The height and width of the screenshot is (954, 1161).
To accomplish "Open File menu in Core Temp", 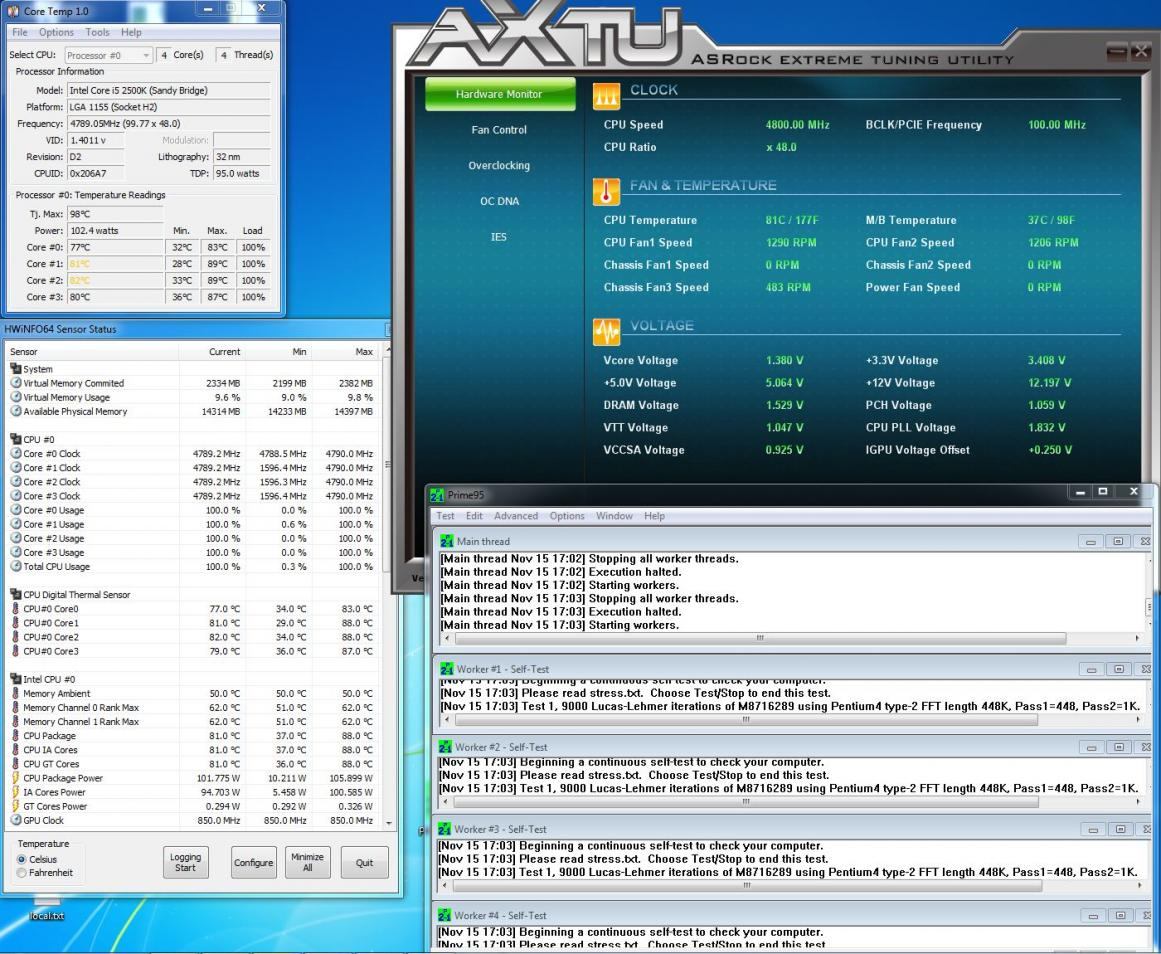I will pos(20,33).
